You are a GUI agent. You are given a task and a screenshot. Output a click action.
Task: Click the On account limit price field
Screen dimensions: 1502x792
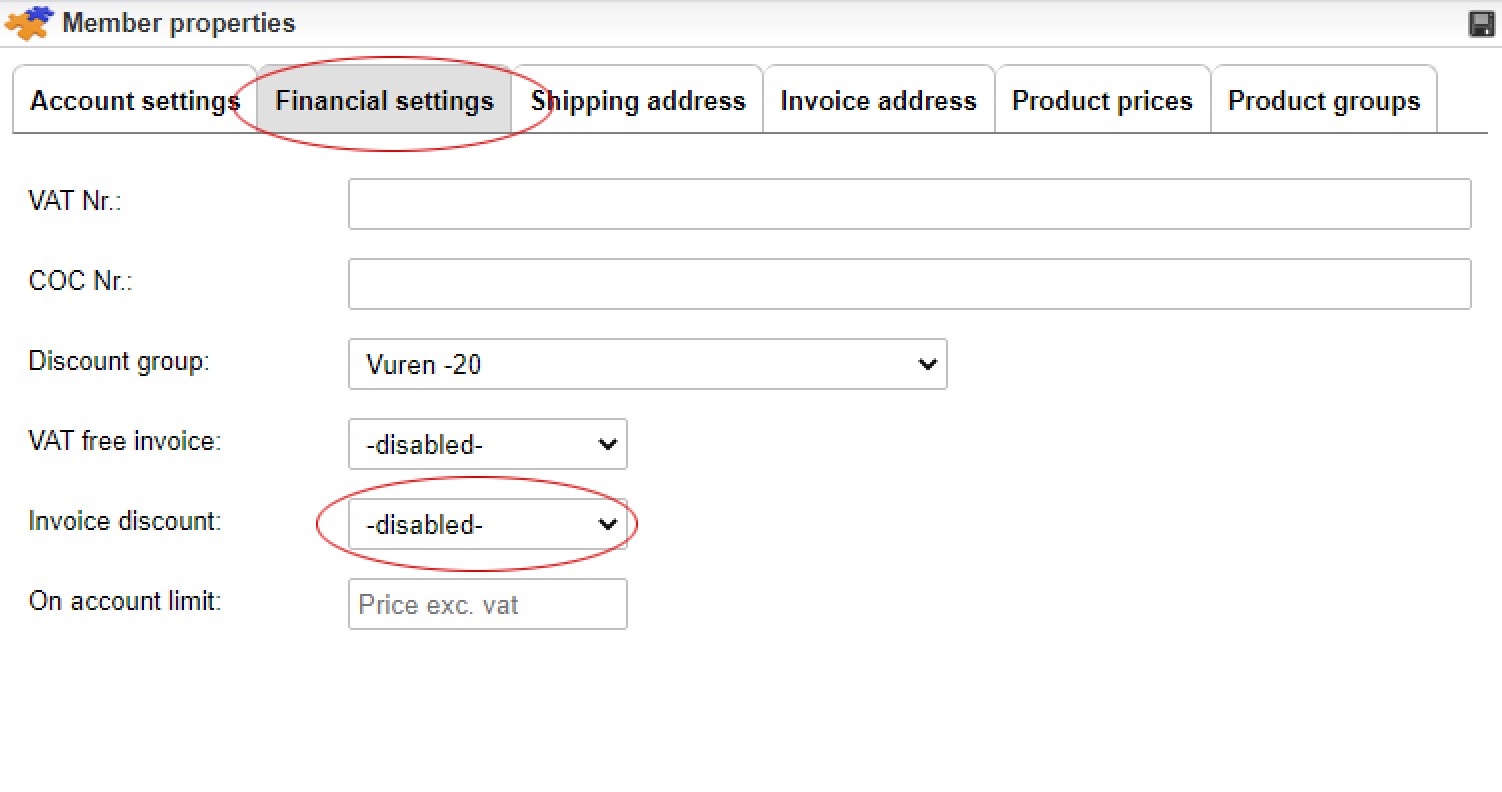tap(487, 604)
